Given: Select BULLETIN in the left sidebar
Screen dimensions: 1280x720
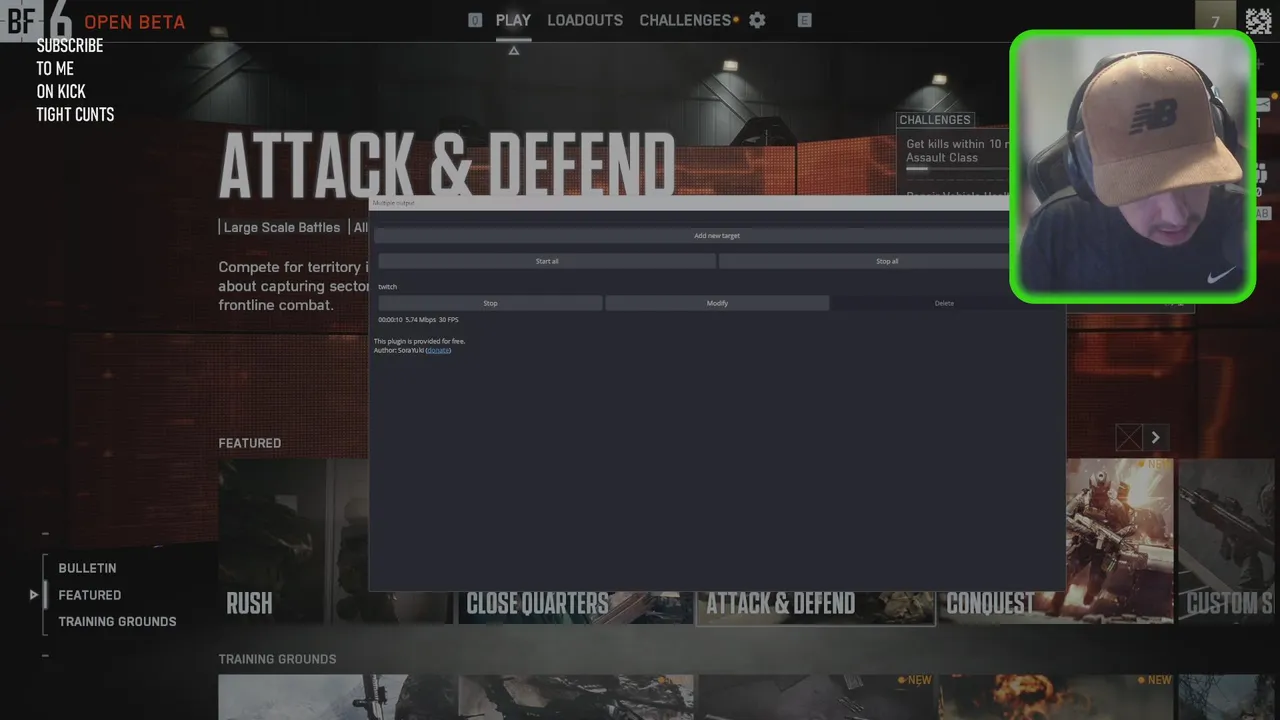Looking at the screenshot, I should 87,568.
